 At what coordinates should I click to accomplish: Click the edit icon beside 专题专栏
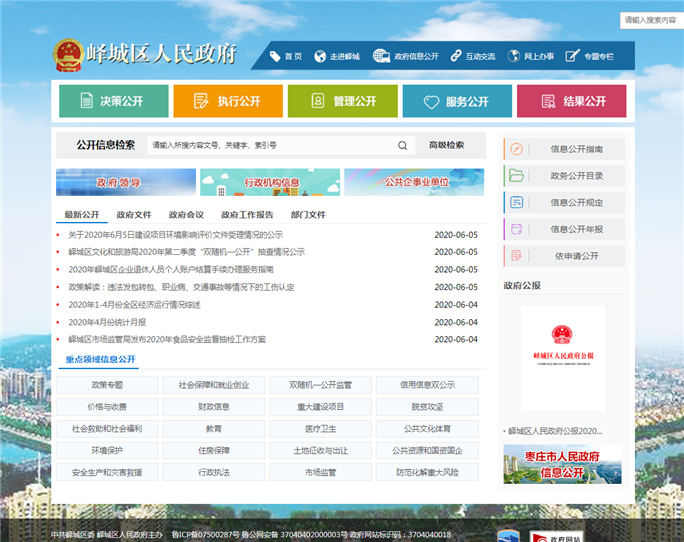572,55
